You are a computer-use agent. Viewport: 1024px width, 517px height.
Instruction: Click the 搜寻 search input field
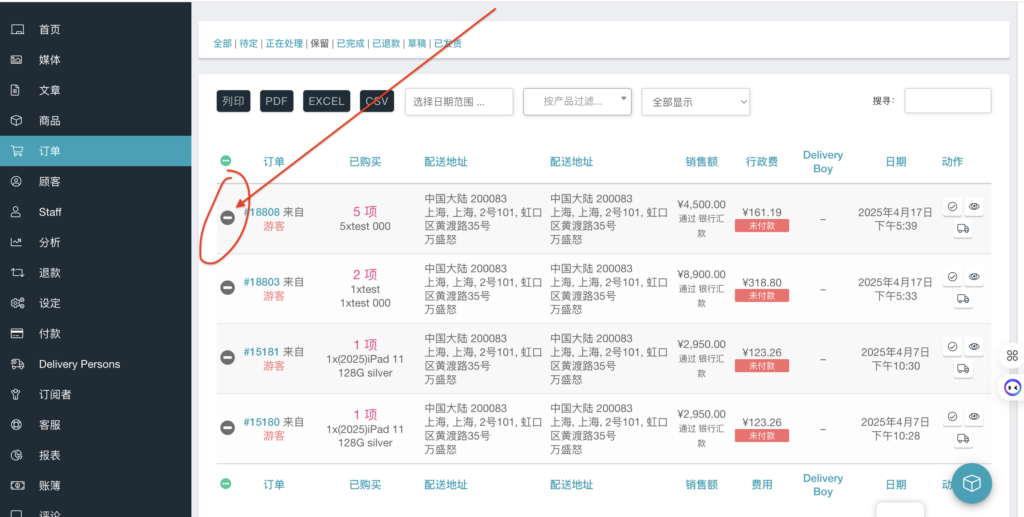coord(947,101)
